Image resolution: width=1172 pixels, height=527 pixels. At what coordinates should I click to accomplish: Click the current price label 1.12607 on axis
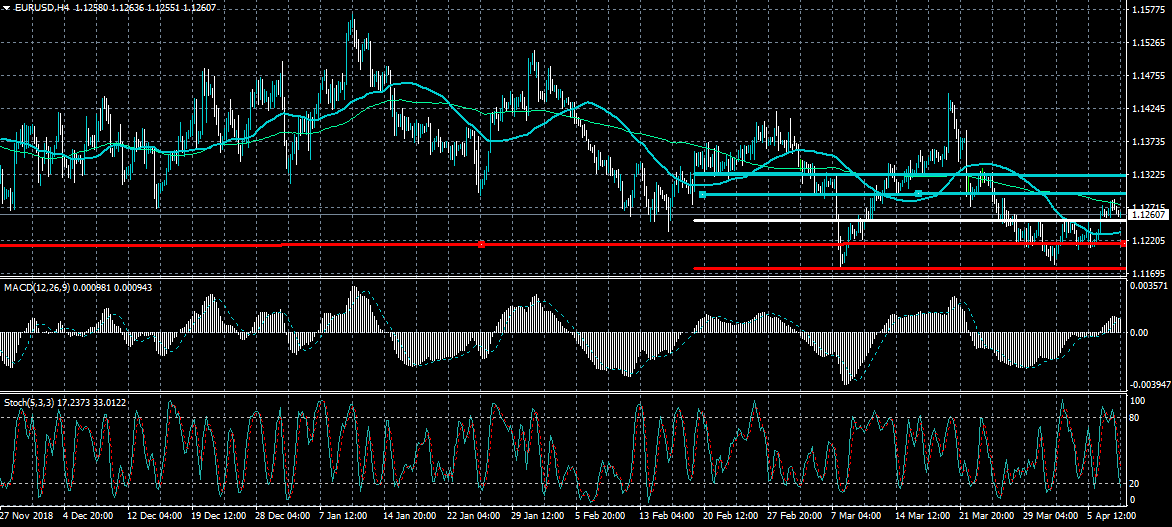[x=1148, y=215]
